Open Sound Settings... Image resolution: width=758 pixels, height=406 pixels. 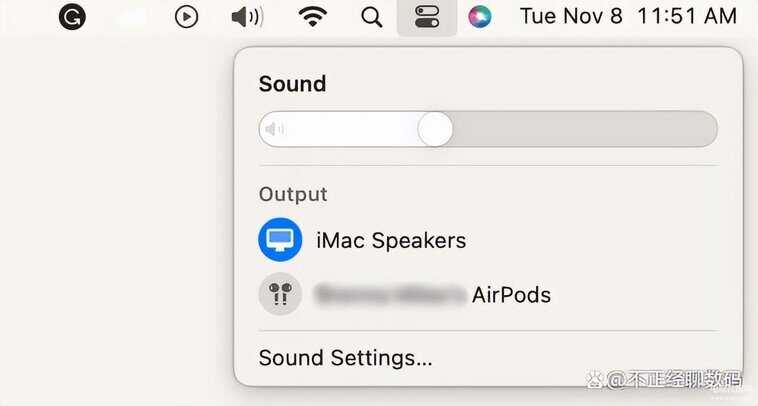pyautogui.click(x=345, y=358)
